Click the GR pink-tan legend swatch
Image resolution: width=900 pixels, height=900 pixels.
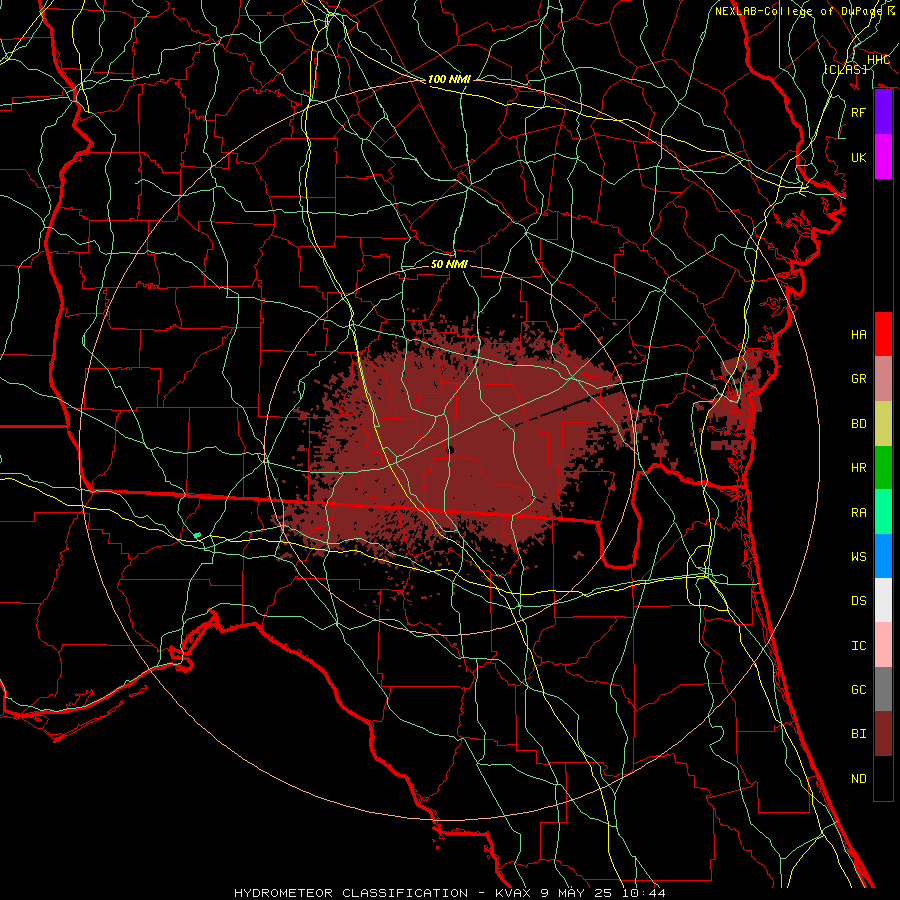883,378
